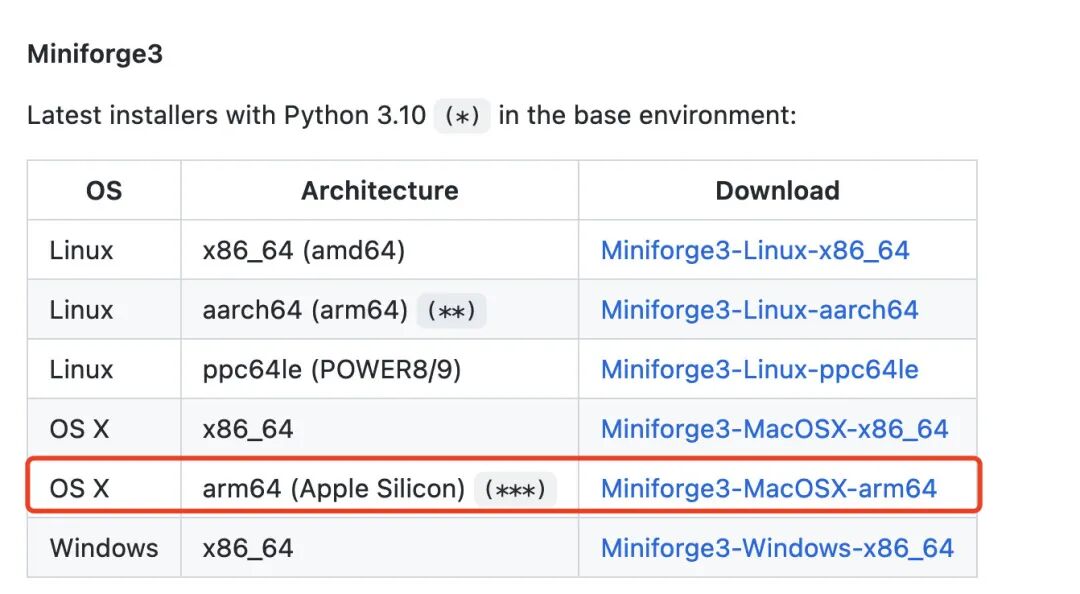This screenshot has width=1080, height=594.
Task: Open the Miniforge3-Linux-x86_64 download link
Action: pos(754,250)
